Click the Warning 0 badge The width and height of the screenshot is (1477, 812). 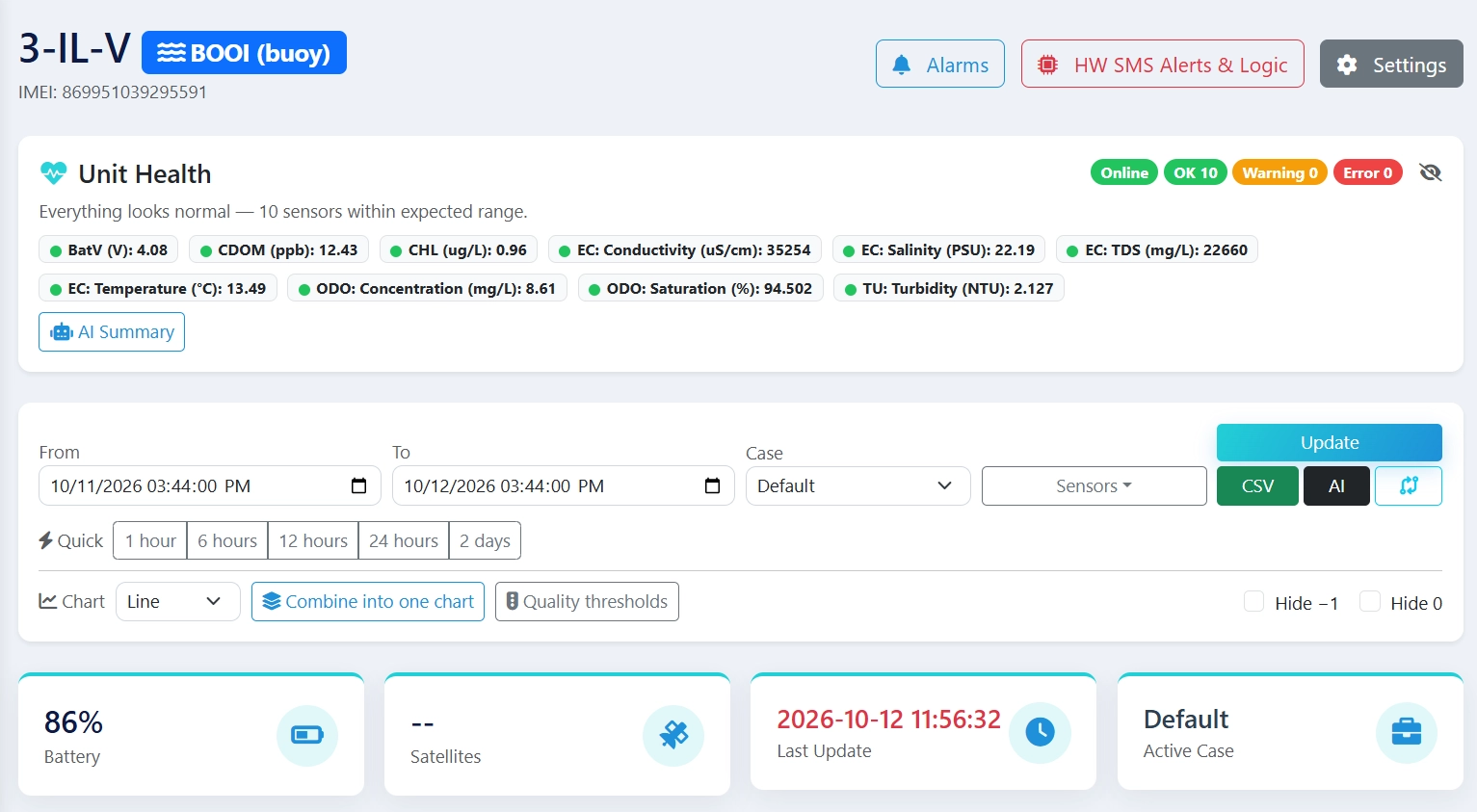coord(1280,172)
